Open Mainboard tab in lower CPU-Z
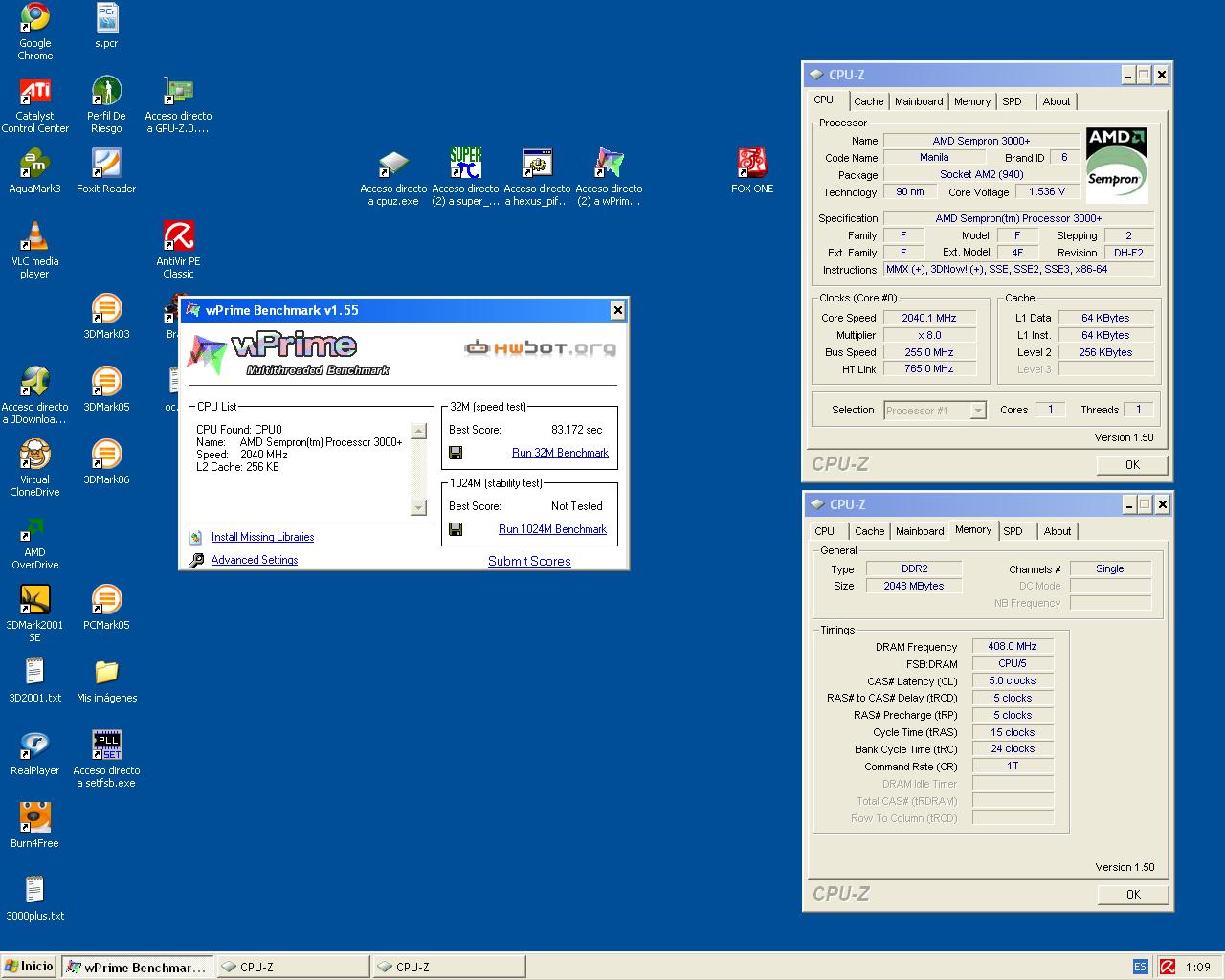Image resolution: width=1225 pixels, height=980 pixels. [x=920, y=531]
